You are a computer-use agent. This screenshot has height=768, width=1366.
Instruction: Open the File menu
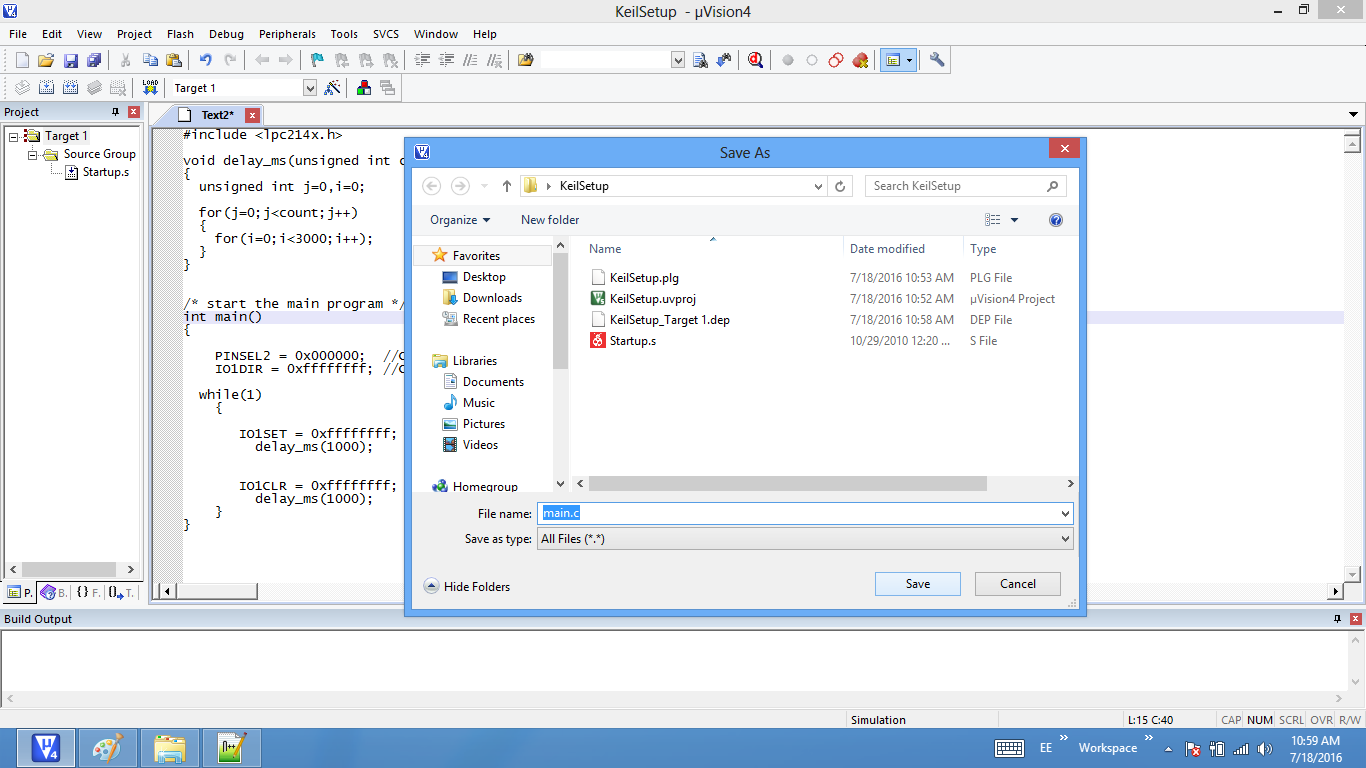tap(18, 34)
